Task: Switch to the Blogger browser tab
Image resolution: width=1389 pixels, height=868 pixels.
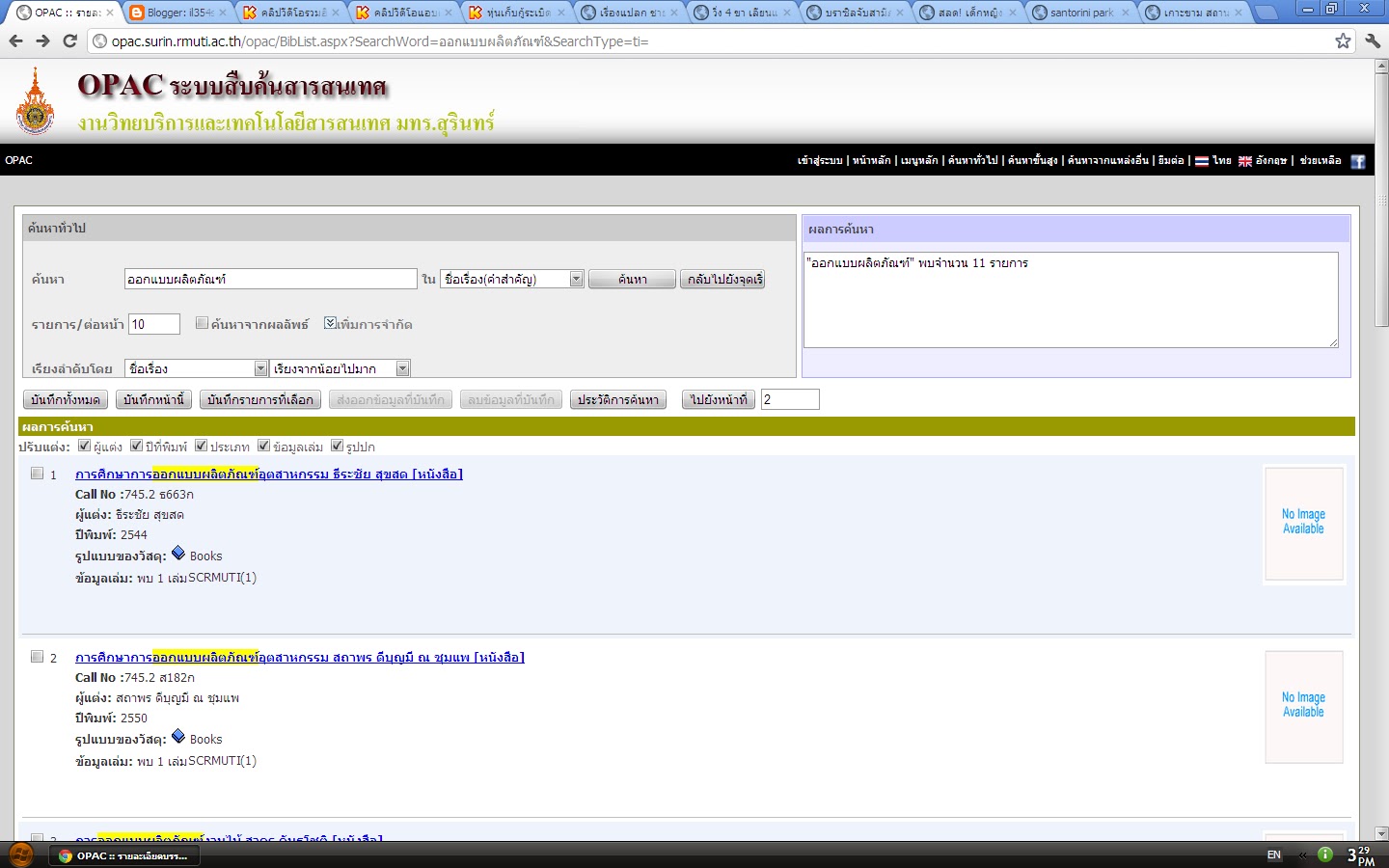Action: (177, 13)
